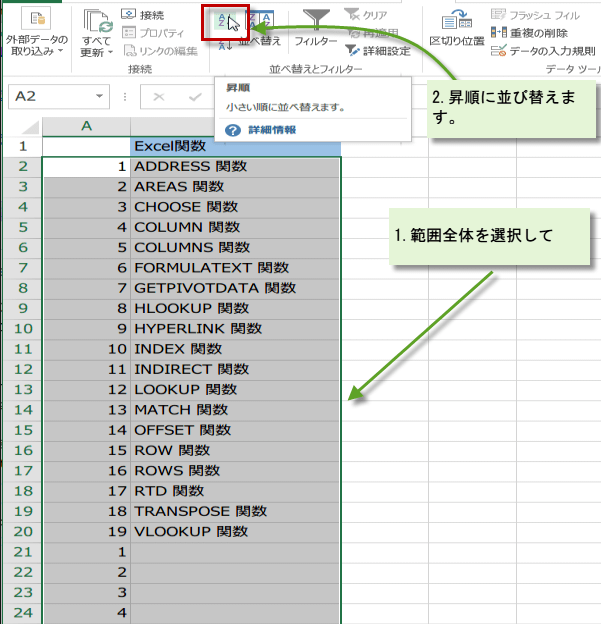Click cell HYPERLINK 関数
Image resolution: width=601 pixels, height=624 pixels.
[x=235, y=329]
